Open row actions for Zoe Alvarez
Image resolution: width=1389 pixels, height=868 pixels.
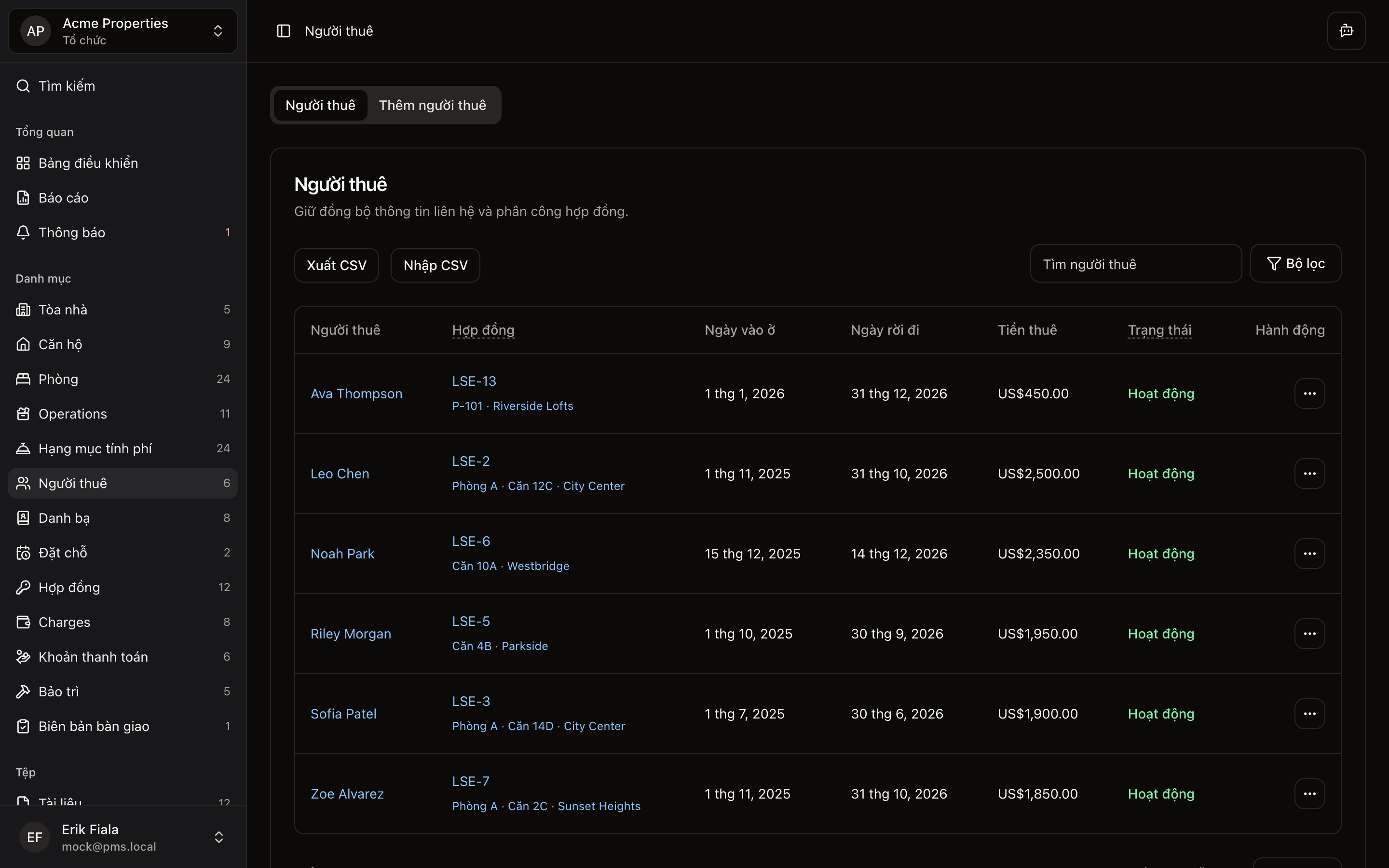click(x=1309, y=794)
